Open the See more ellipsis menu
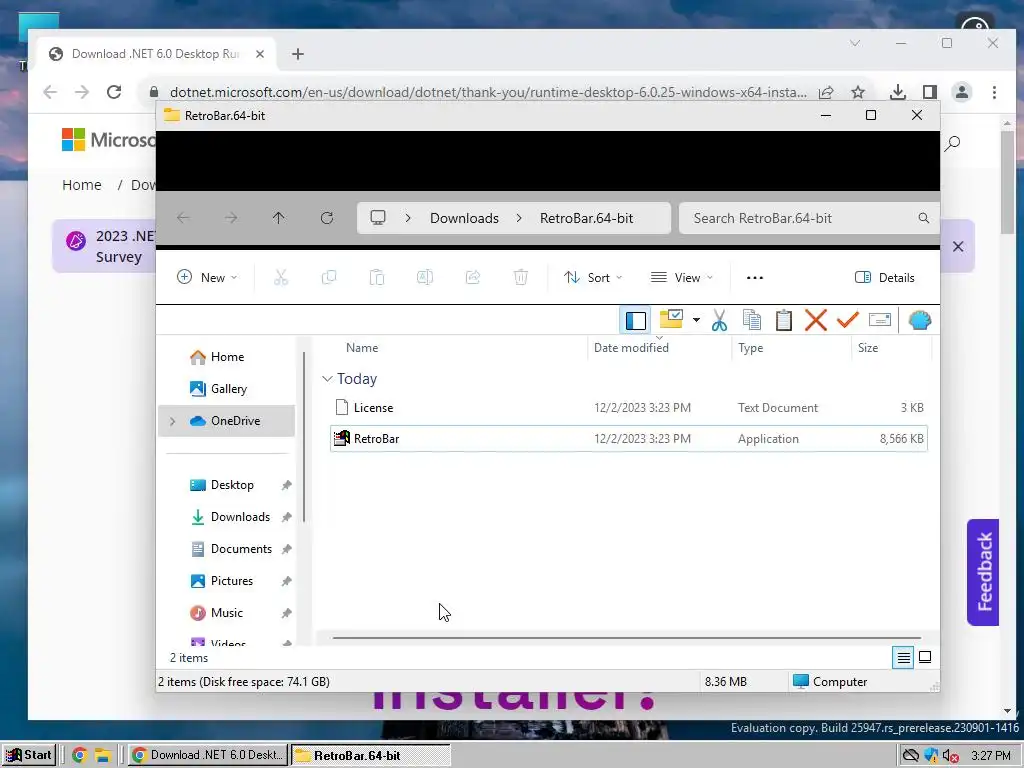The image size is (1024, 768). [x=755, y=278]
